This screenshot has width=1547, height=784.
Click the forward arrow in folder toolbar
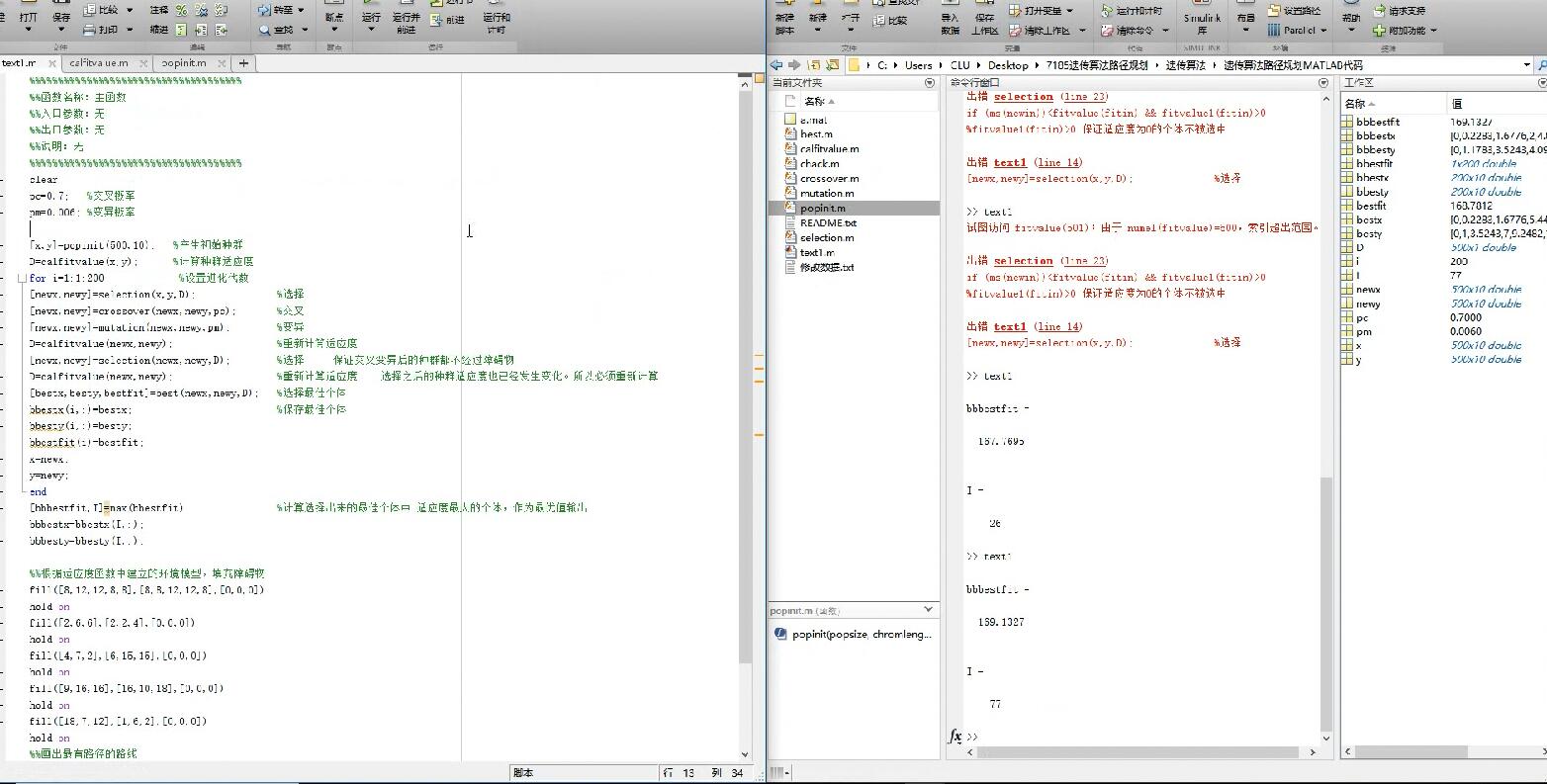point(794,65)
